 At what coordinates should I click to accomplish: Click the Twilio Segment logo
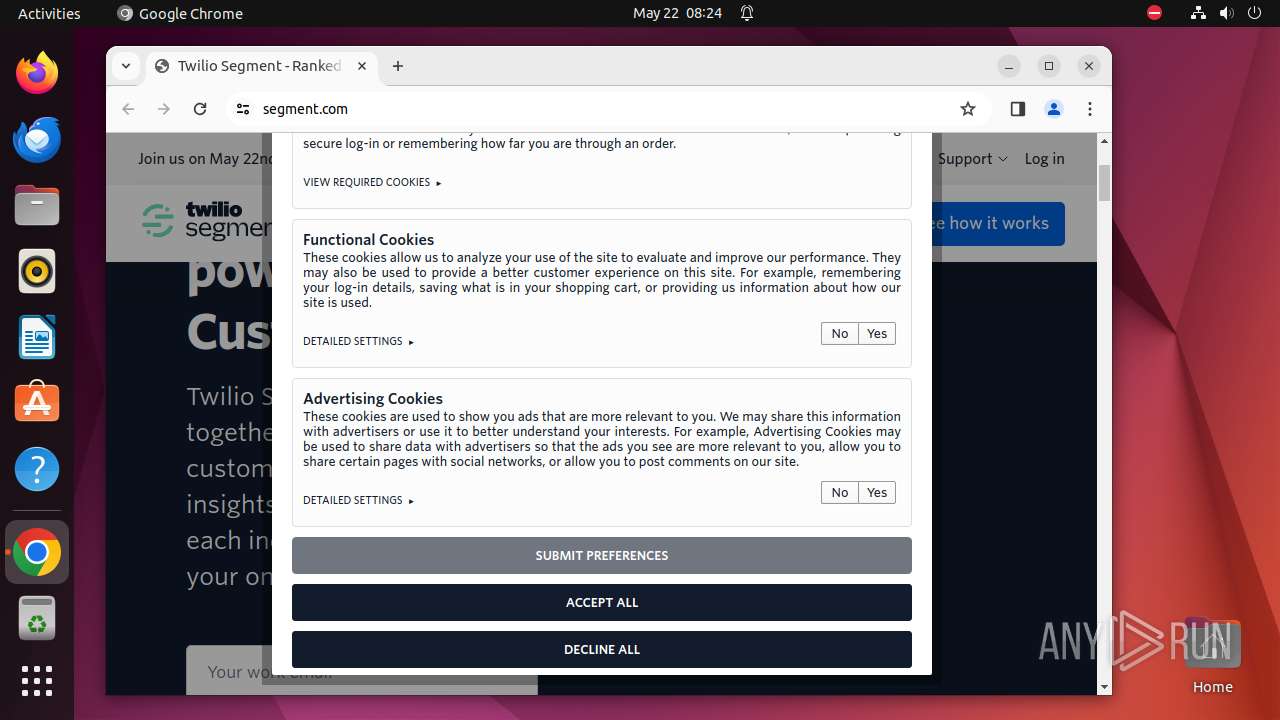coord(207,222)
